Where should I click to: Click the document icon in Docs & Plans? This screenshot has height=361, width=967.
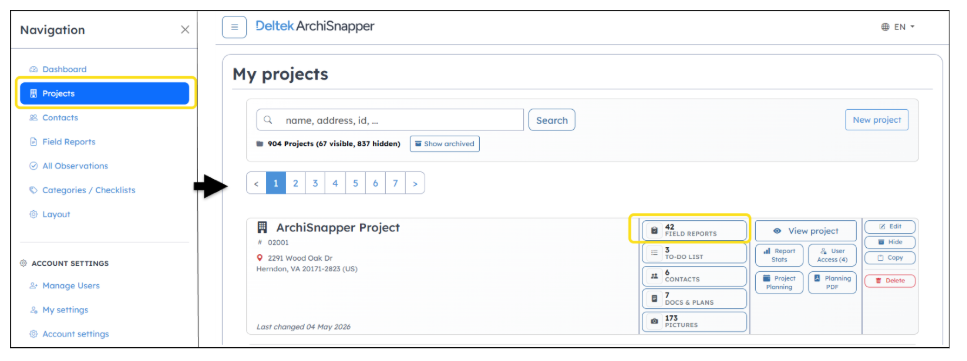click(x=654, y=299)
